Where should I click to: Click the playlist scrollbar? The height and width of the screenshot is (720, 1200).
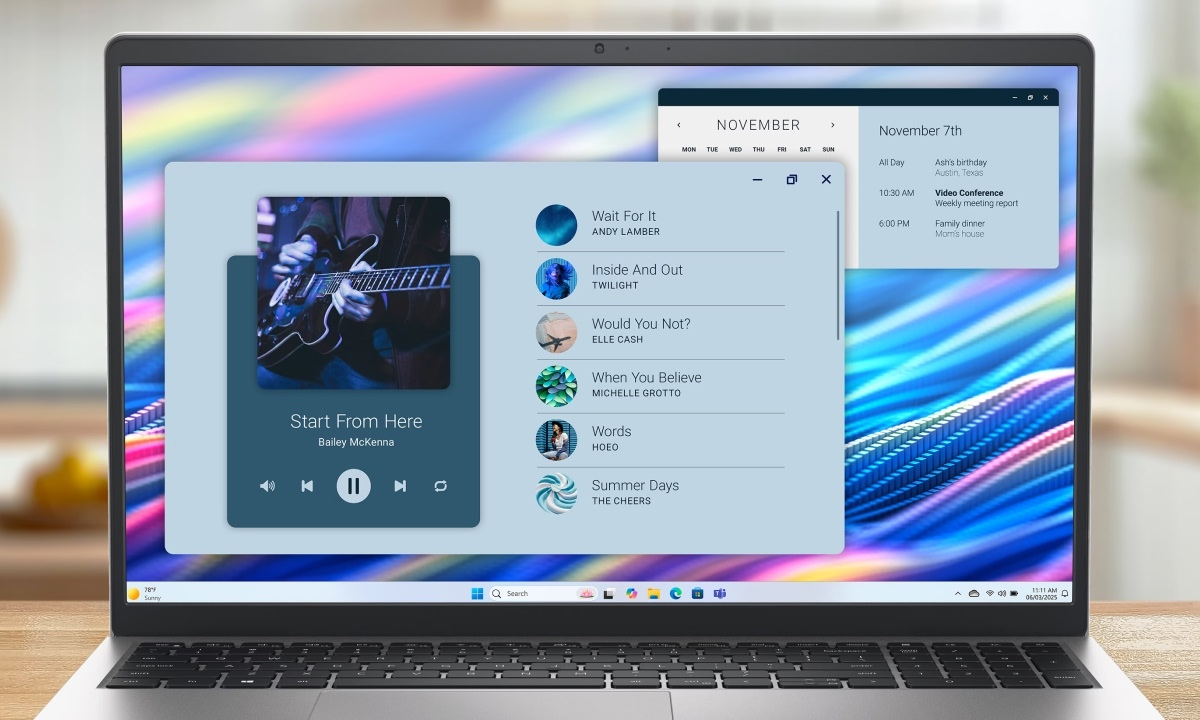click(838, 275)
